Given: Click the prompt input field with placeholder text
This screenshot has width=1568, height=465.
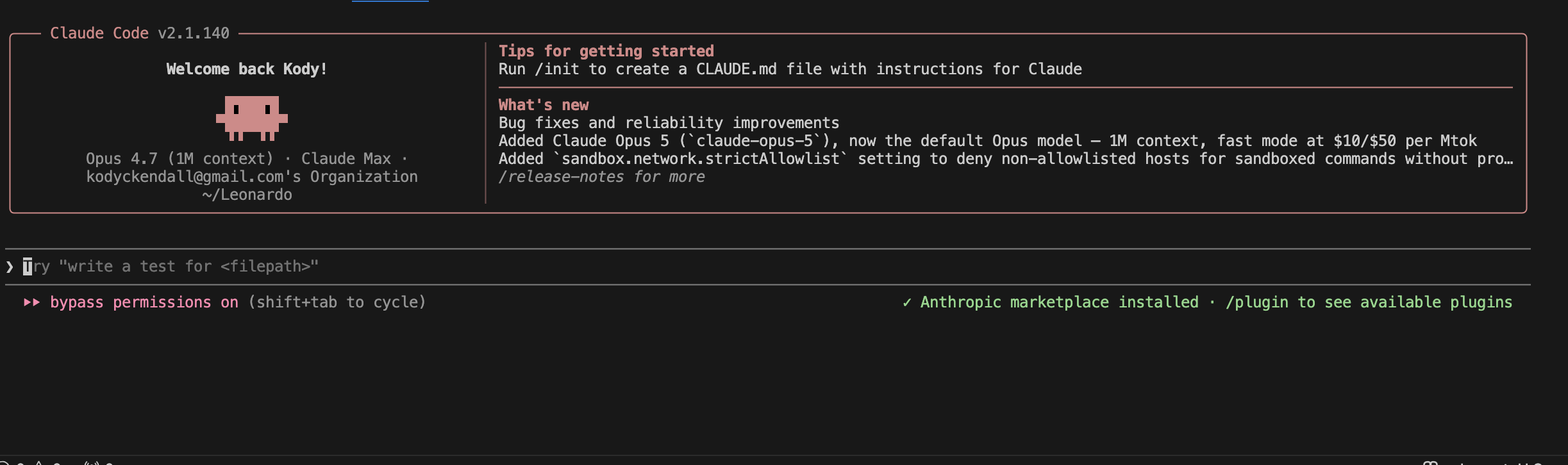Looking at the screenshot, I should (768, 266).
